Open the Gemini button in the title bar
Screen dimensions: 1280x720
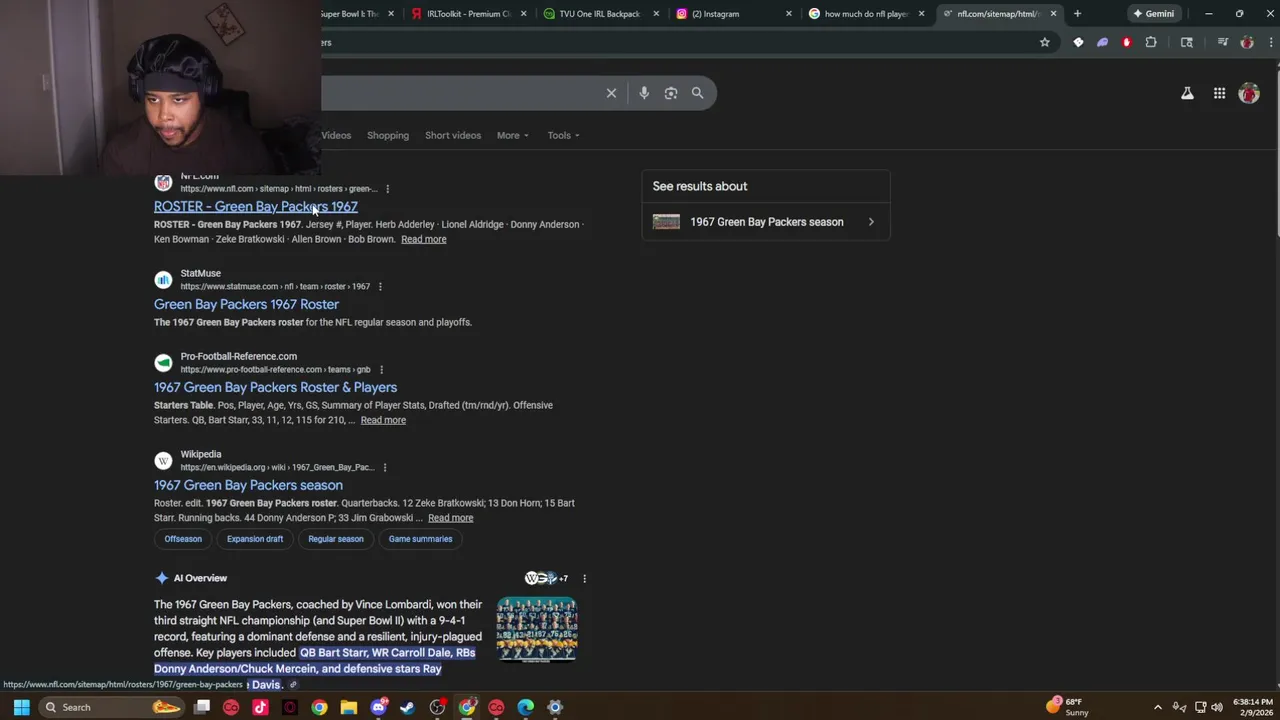pyautogui.click(x=1153, y=14)
